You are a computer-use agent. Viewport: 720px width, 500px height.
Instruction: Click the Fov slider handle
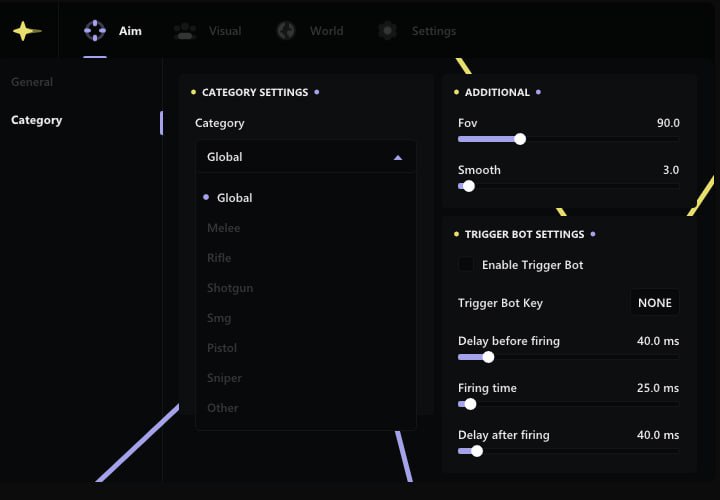(x=520, y=139)
